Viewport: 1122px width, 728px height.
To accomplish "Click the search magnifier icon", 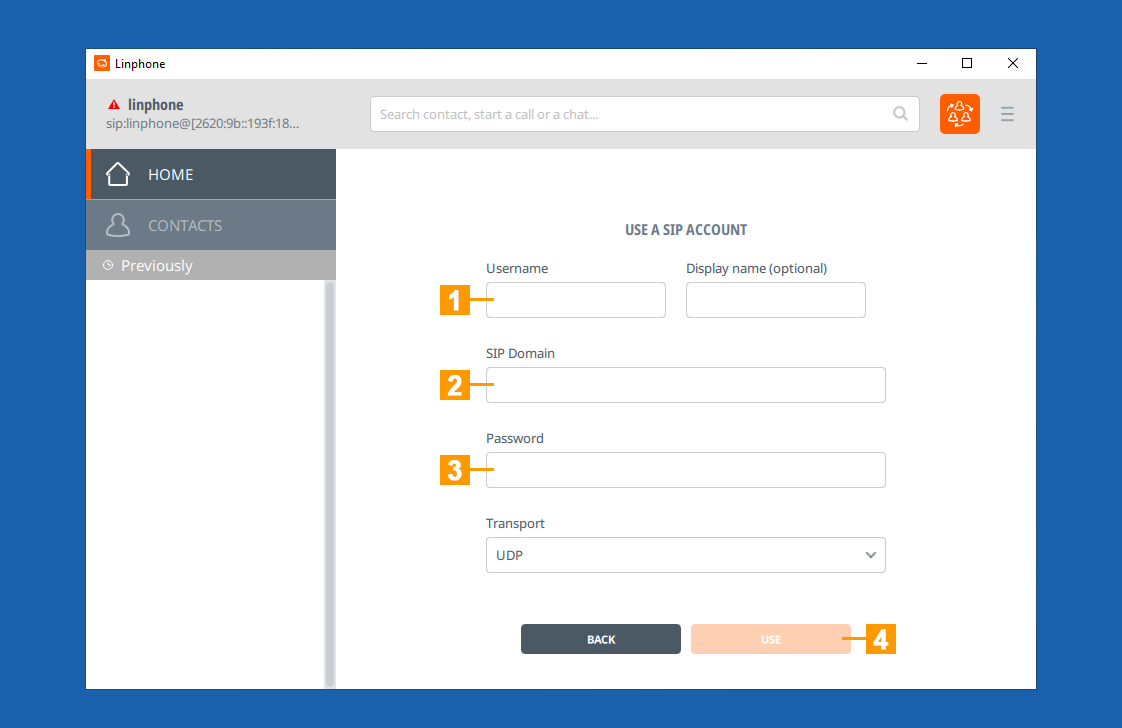I will point(900,114).
